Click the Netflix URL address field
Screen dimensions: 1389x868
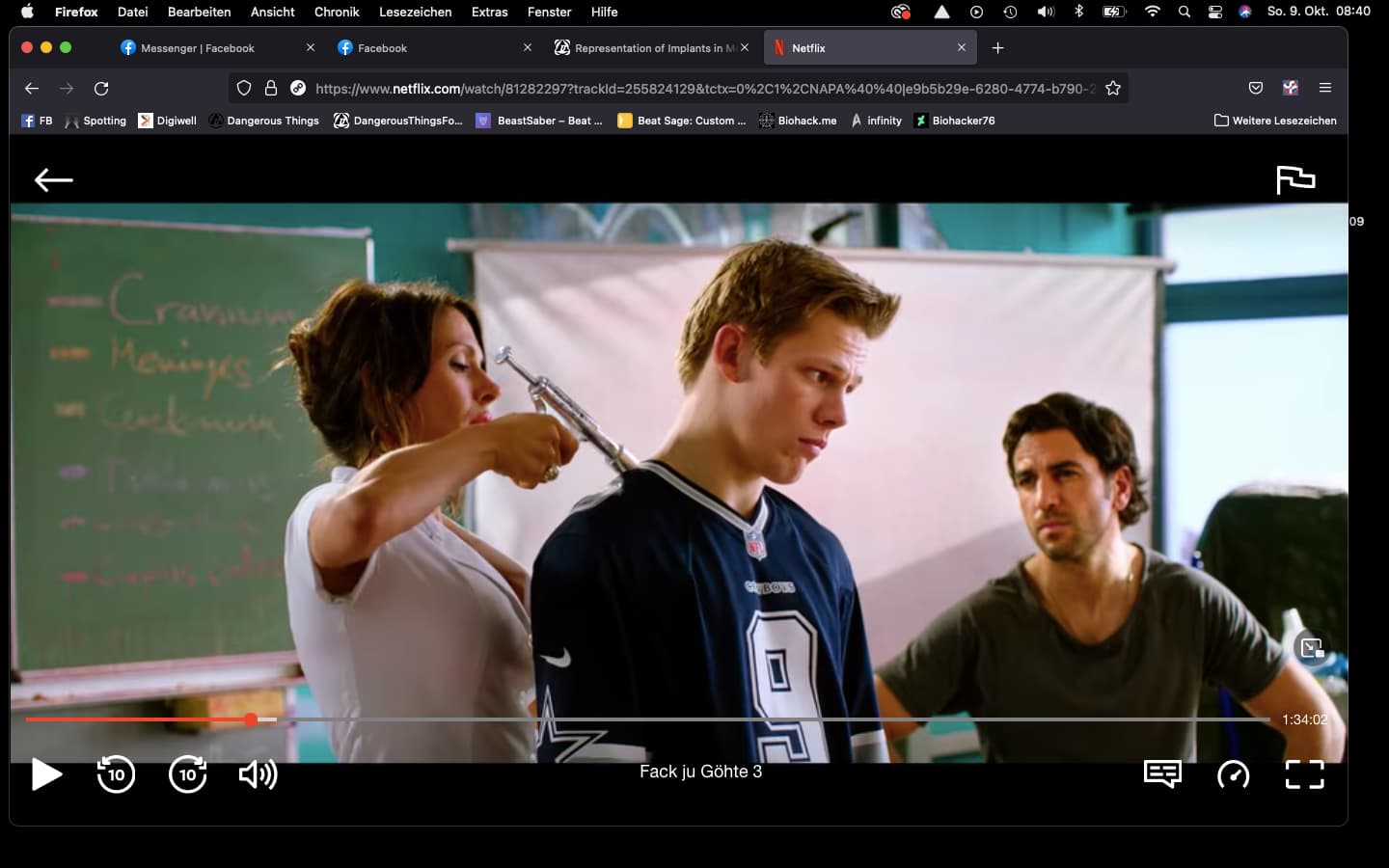705,88
